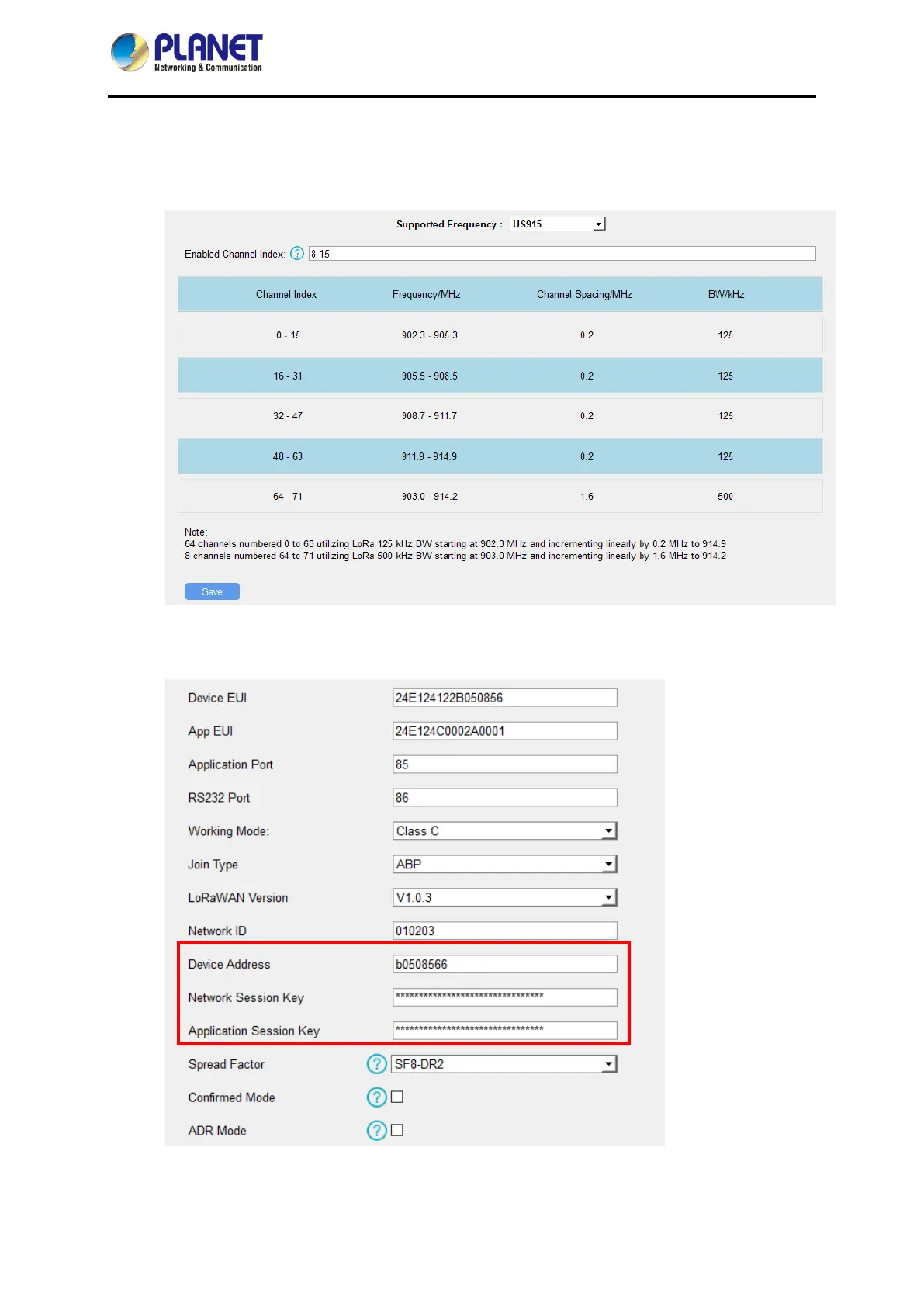
Task: Click the Confirmed Mode help icon
Action: (x=376, y=1097)
